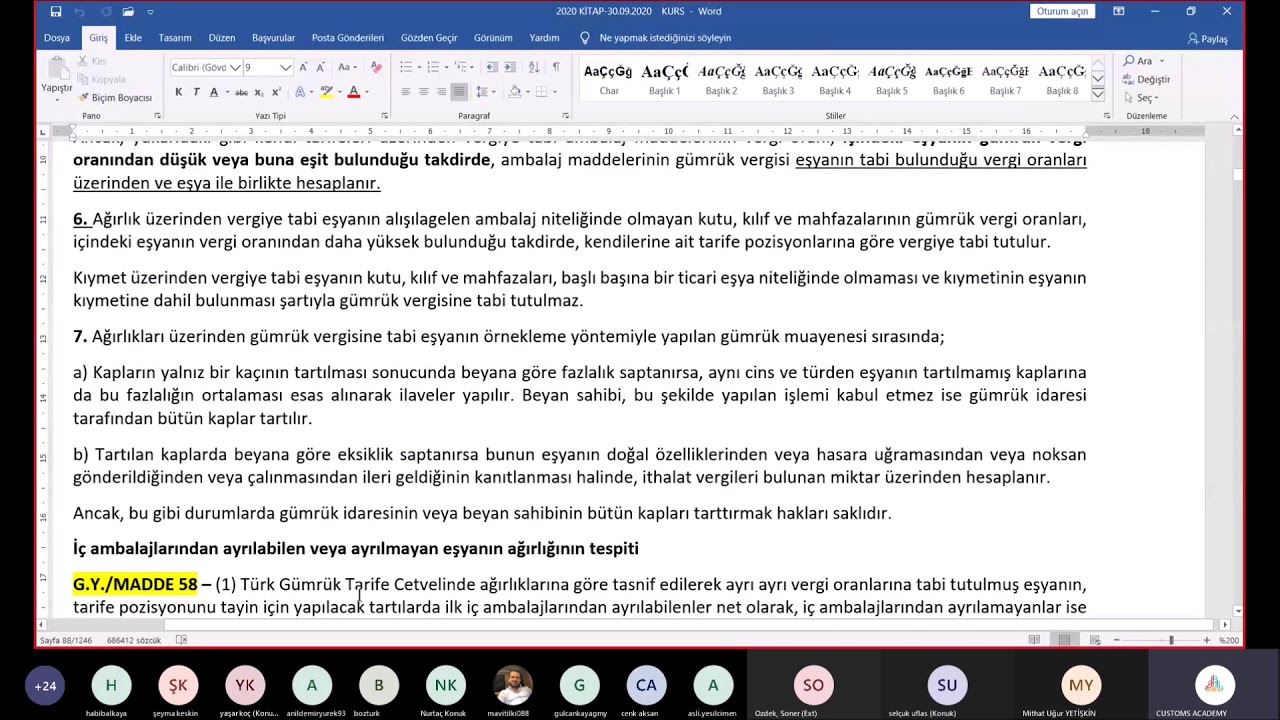
Task: Click the +24 more participants badge
Action: [45, 686]
